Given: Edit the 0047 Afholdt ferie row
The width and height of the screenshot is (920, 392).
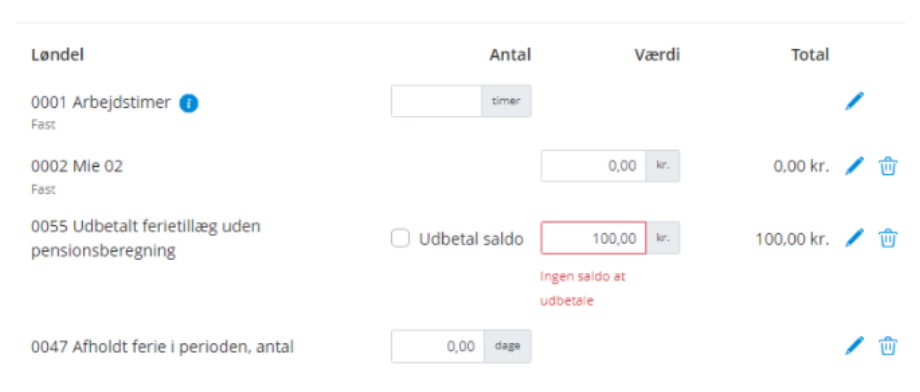Looking at the screenshot, I should tap(854, 346).
